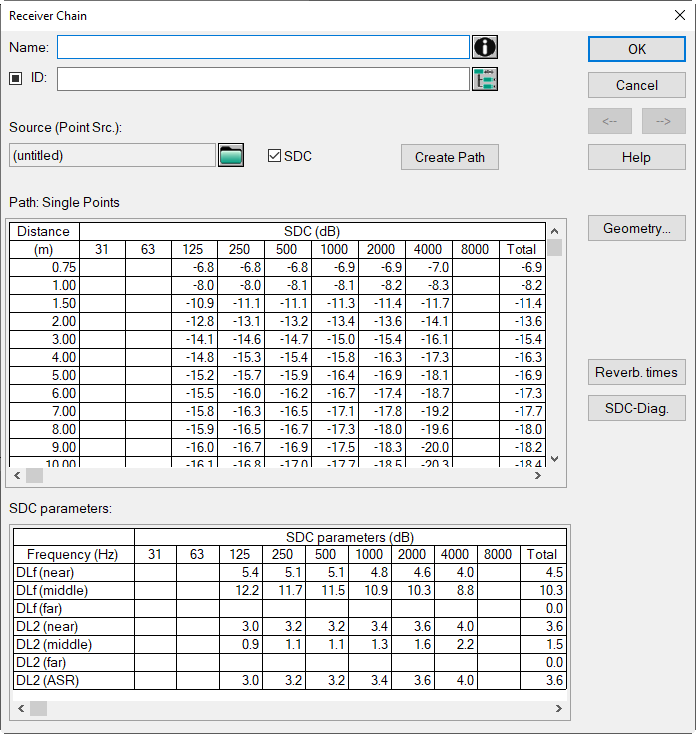
Task: Open Reverb. times settings
Action: click(637, 373)
